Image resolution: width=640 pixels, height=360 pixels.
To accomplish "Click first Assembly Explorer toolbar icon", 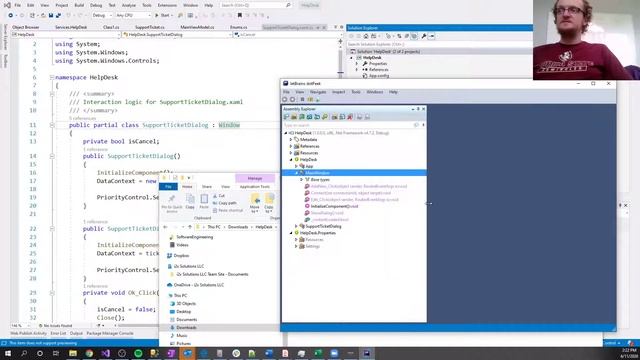I will click(x=286, y=117).
